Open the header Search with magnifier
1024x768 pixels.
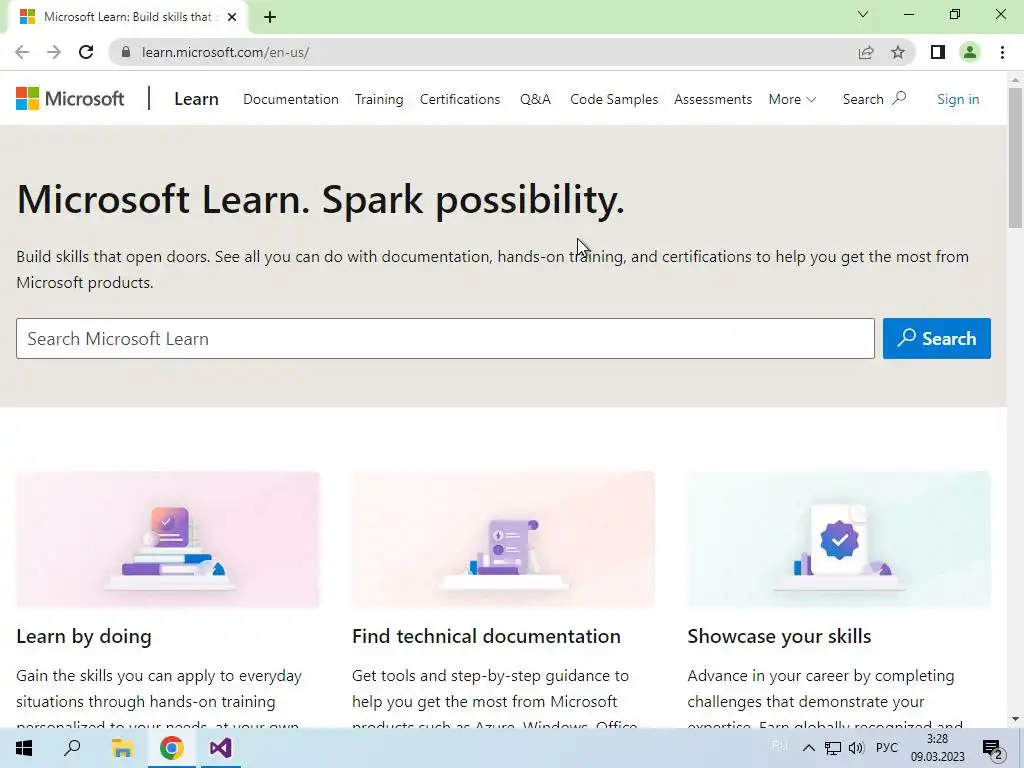tap(874, 99)
